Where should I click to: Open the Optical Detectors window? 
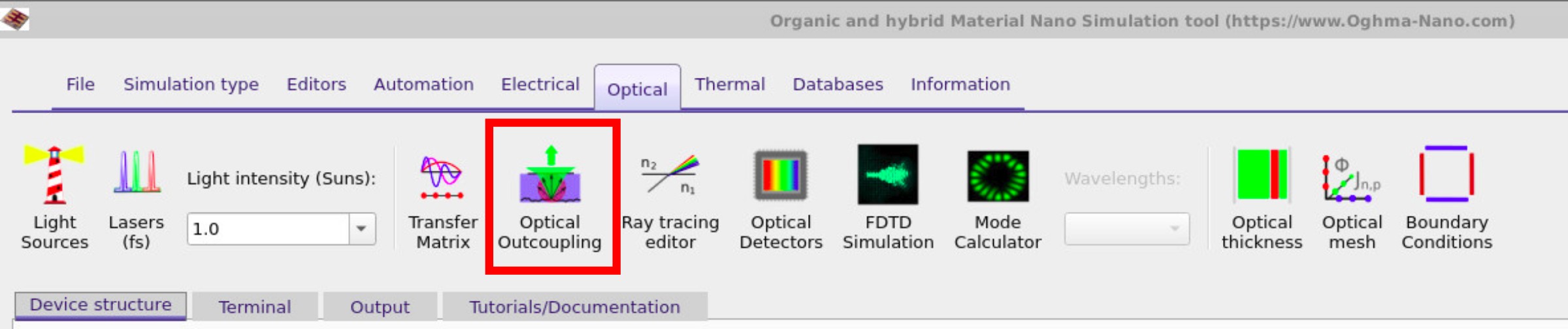780,196
